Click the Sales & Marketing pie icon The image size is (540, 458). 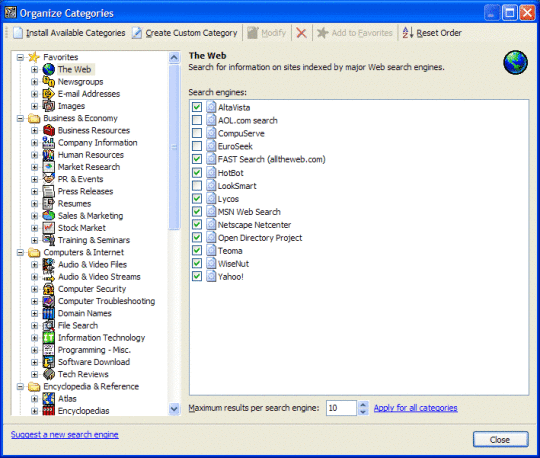coord(49,216)
